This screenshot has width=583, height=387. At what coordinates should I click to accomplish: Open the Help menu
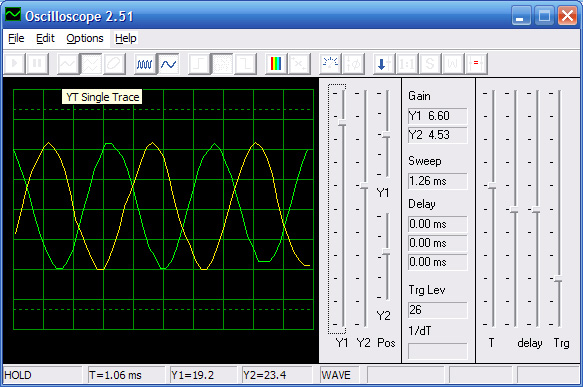click(x=126, y=38)
